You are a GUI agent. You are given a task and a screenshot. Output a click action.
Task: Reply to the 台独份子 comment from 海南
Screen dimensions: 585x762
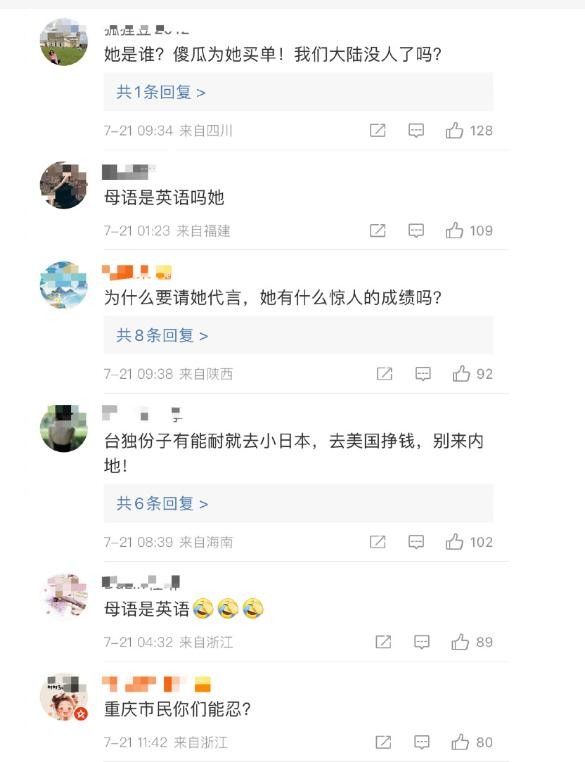point(416,542)
